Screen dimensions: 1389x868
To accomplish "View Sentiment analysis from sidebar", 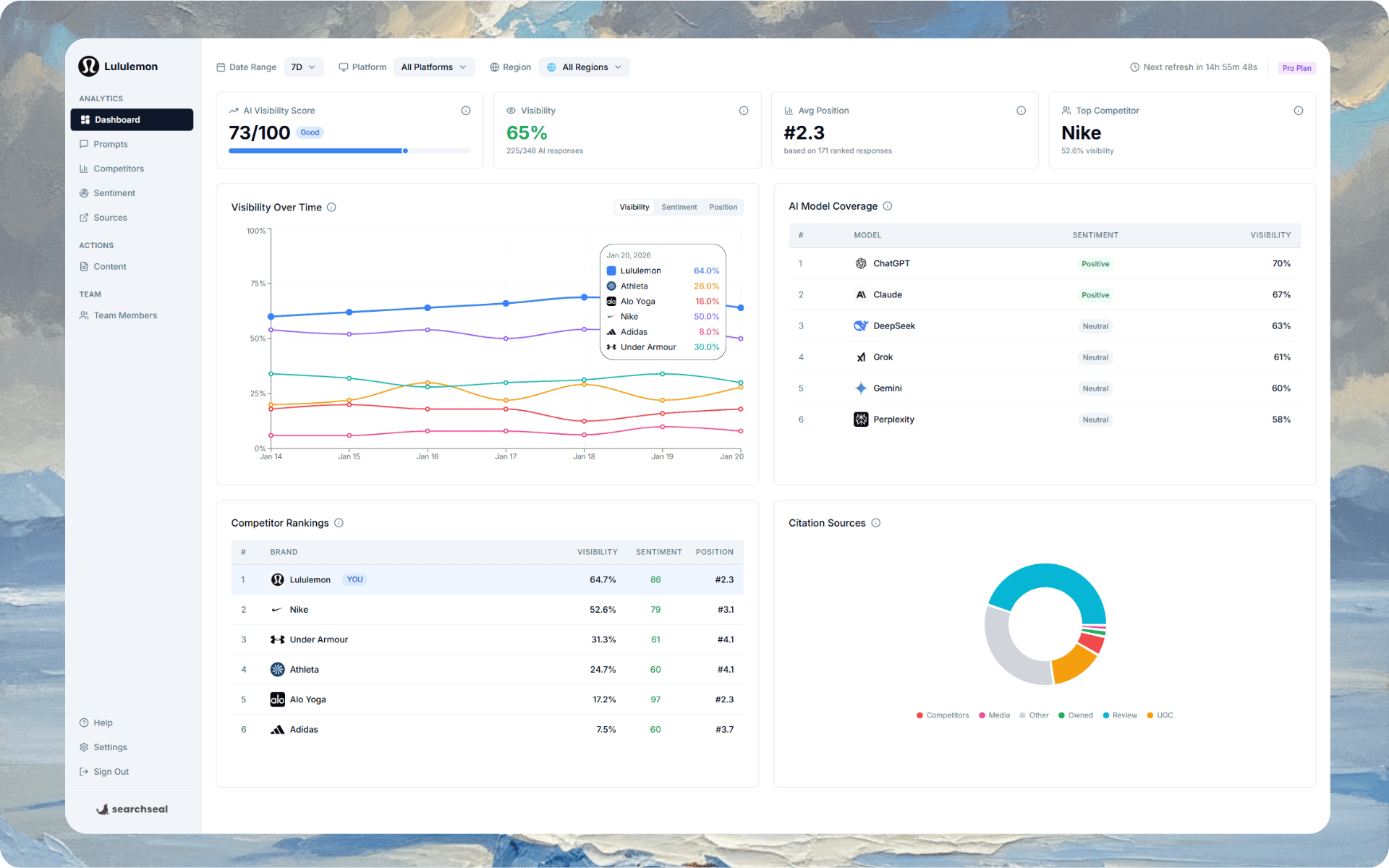I will pos(114,192).
